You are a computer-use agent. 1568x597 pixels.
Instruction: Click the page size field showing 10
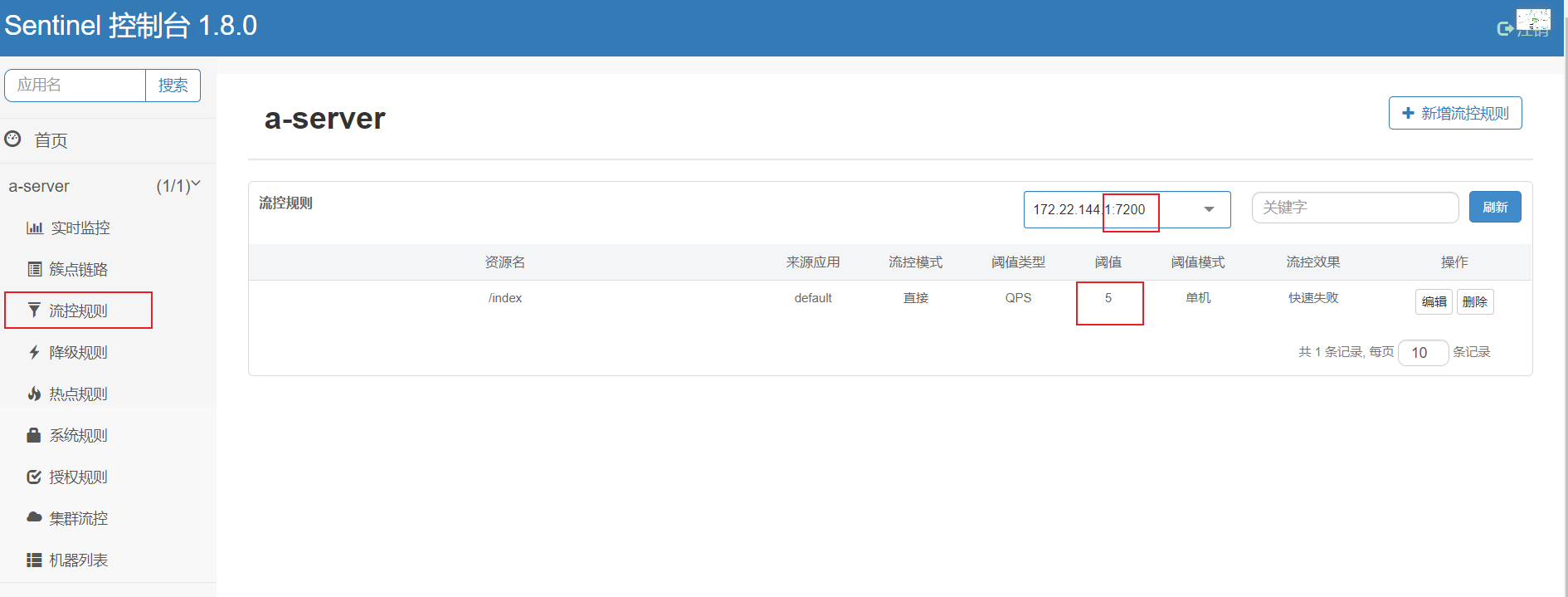point(1423,353)
